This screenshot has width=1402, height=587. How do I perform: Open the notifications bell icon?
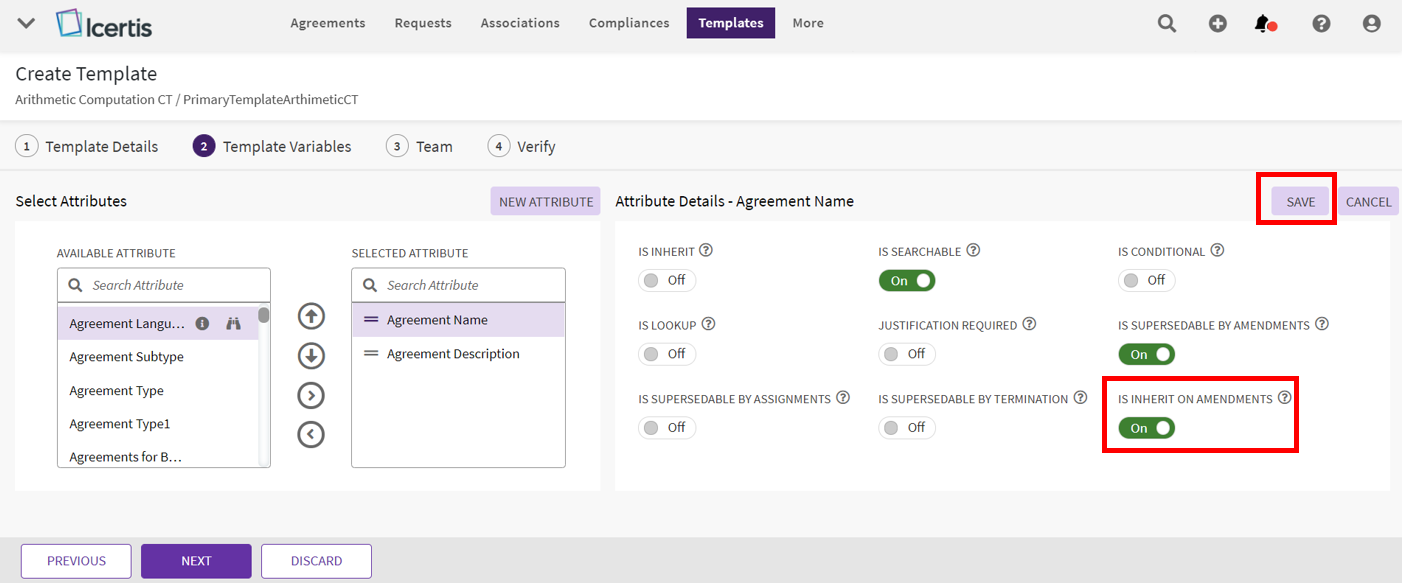1264,23
